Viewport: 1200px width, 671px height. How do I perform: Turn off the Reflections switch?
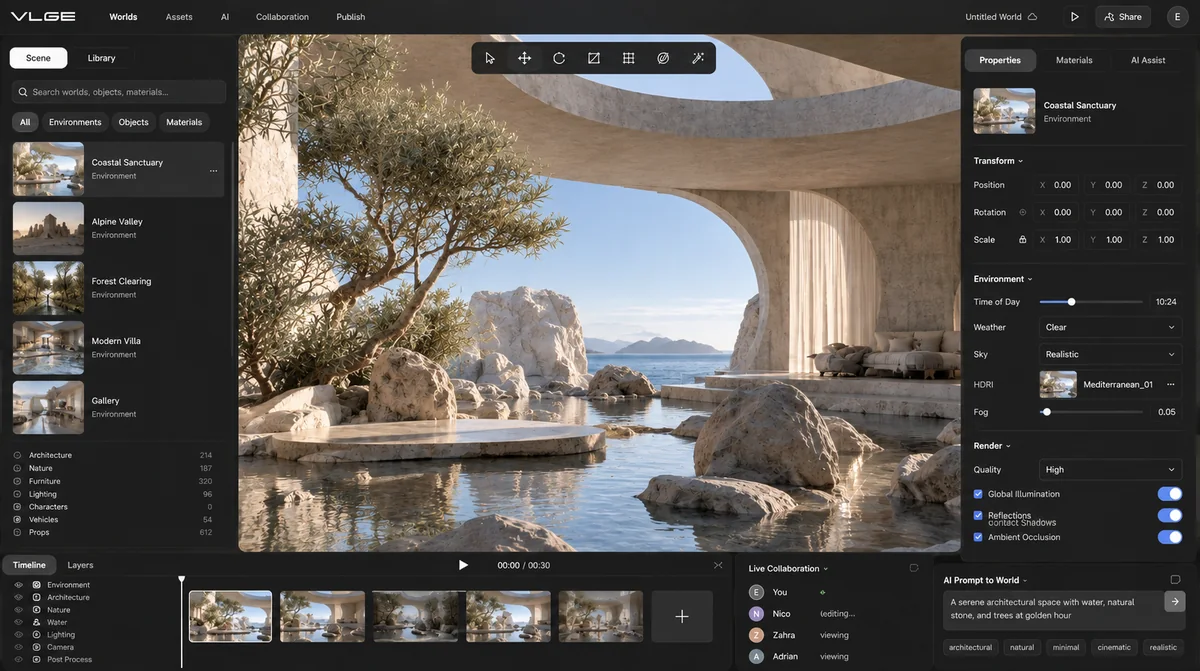pyautogui.click(x=1169, y=516)
